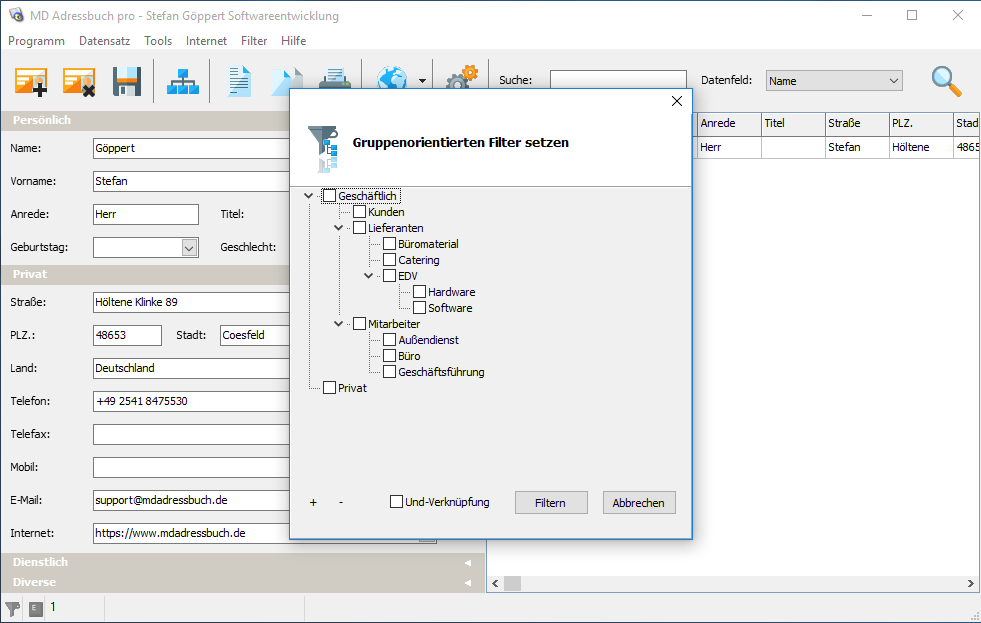981x623 pixels.
Task: Click the text document toolbar icon
Action: (x=239, y=81)
